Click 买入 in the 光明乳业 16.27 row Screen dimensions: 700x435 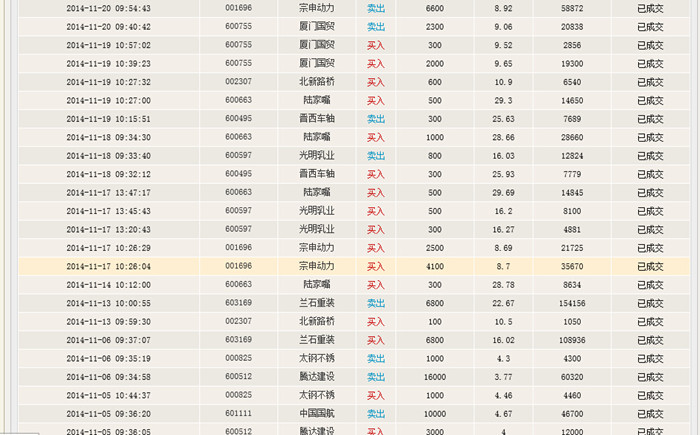(375, 229)
